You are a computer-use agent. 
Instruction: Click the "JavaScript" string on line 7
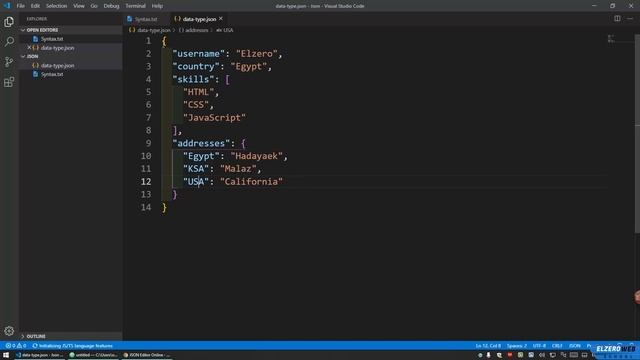tap(214, 118)
